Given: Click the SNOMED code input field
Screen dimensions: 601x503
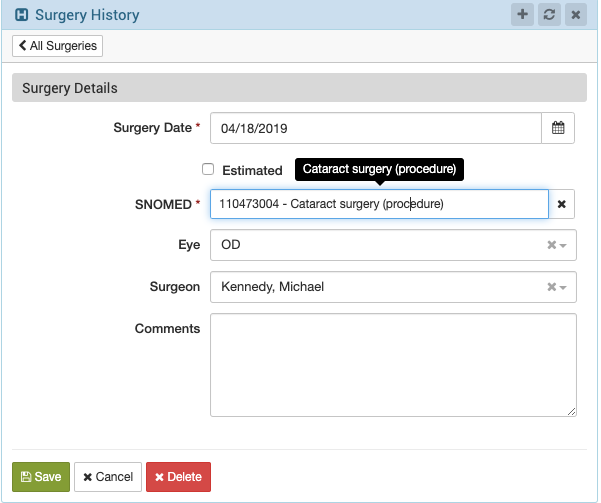Looking at the screenshot, I should pyautogui.click(x=379, y=204).
